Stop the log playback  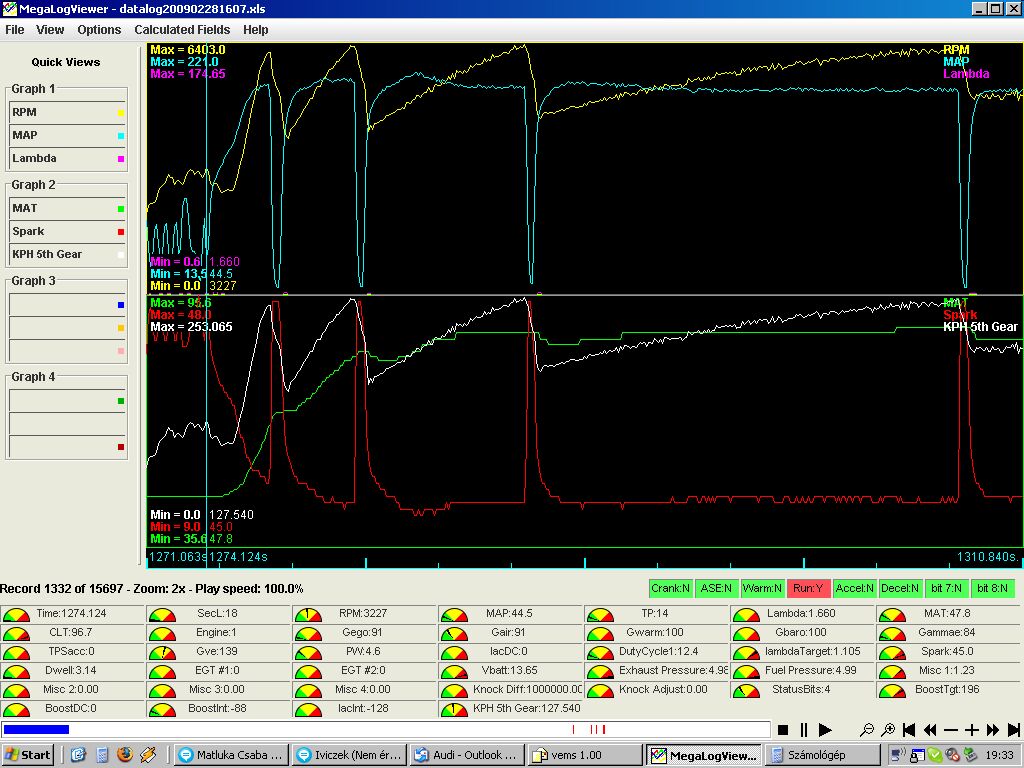(x=784, y=731)
